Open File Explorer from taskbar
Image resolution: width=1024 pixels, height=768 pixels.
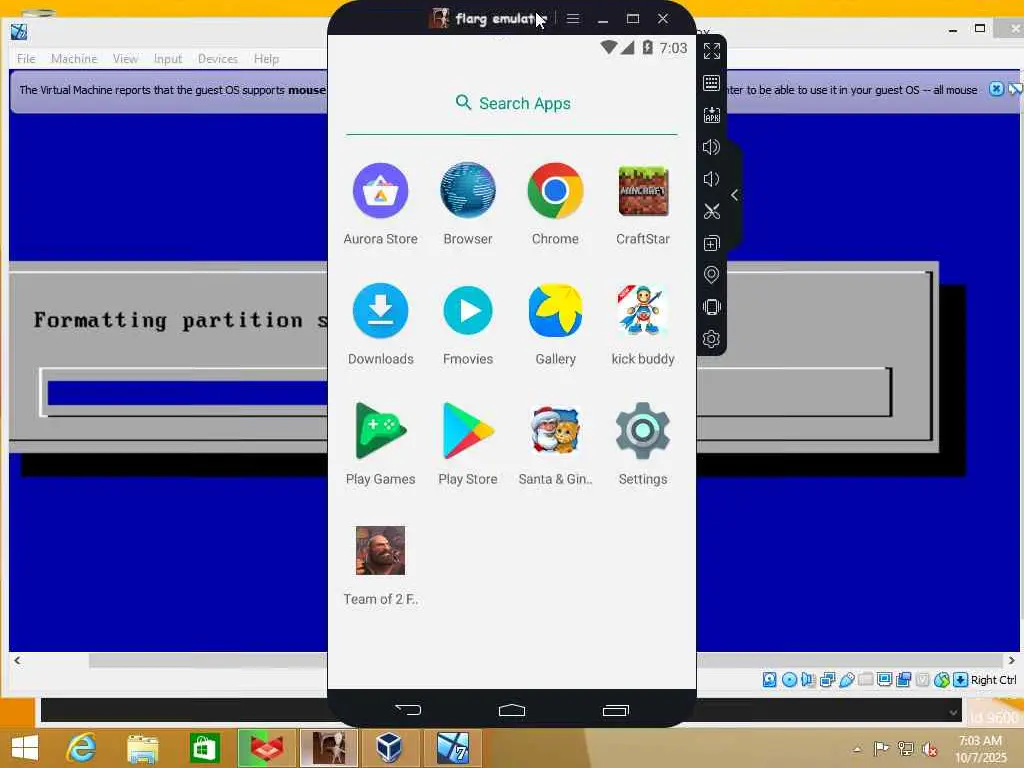[142, 747]
